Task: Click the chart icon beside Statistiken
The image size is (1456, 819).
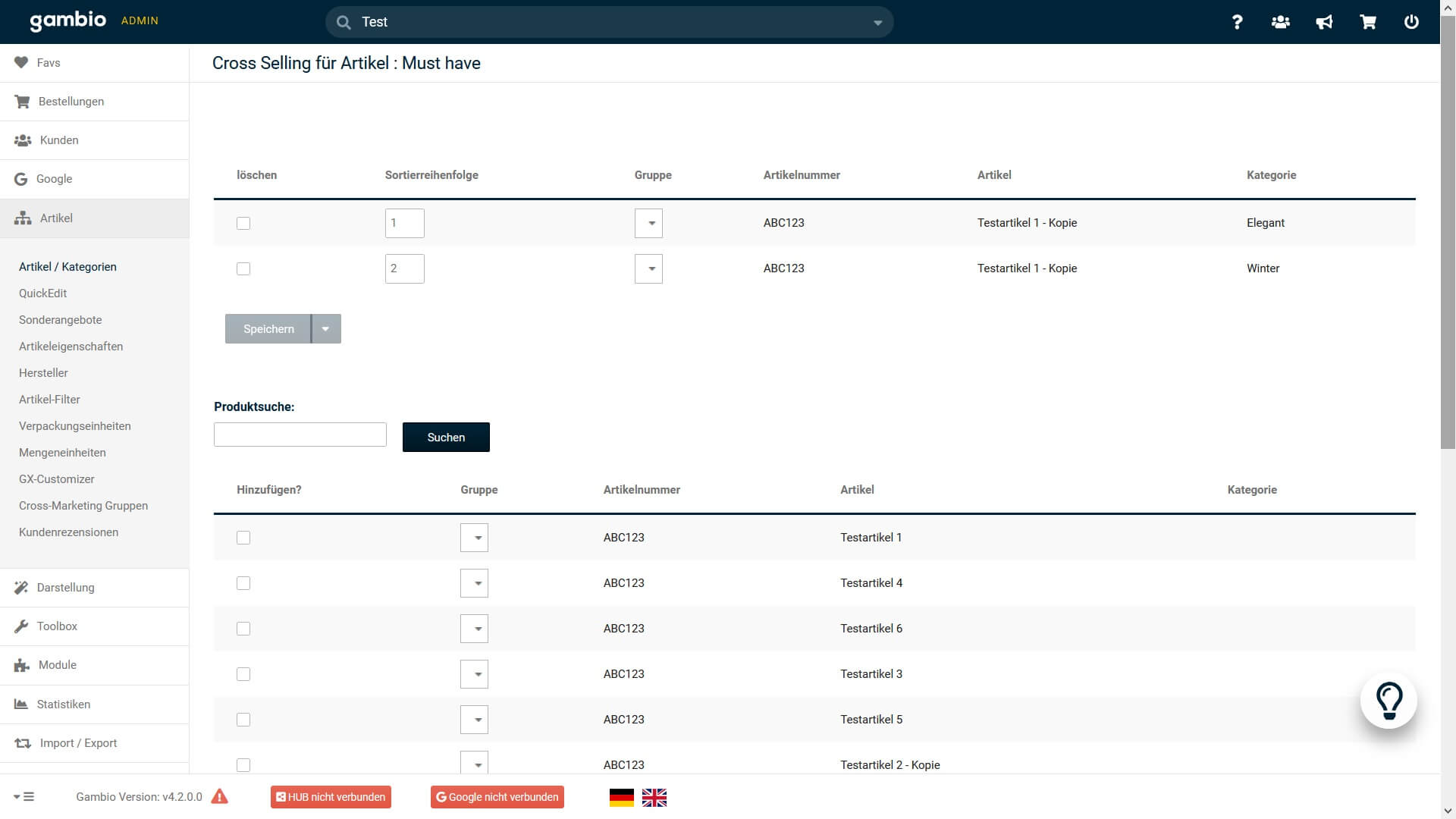Action: [21, 704]
